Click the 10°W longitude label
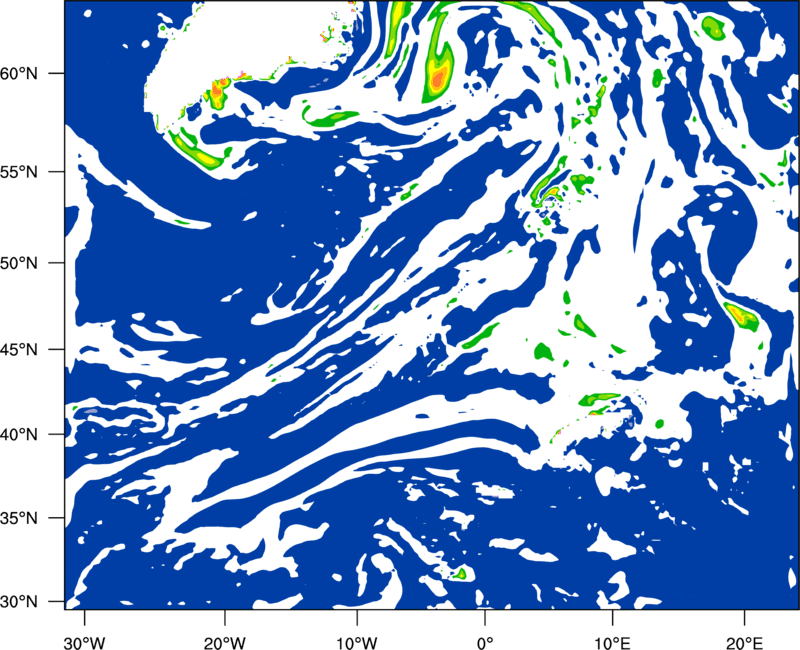 [x=357, y=642]
